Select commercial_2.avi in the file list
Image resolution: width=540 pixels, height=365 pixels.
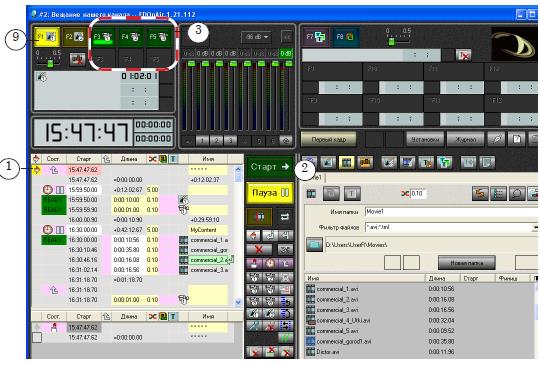click(420, 300)
